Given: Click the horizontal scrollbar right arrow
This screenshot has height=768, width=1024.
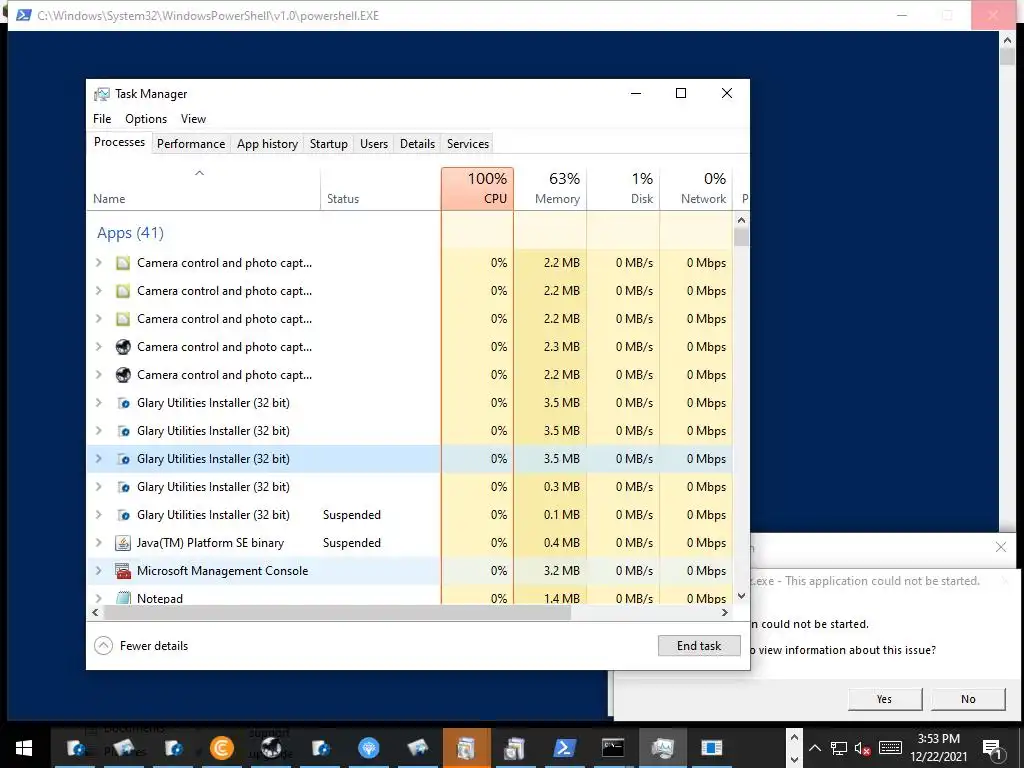Looking at the screenshot, I should pyautogui.click(x=724, y=613).
